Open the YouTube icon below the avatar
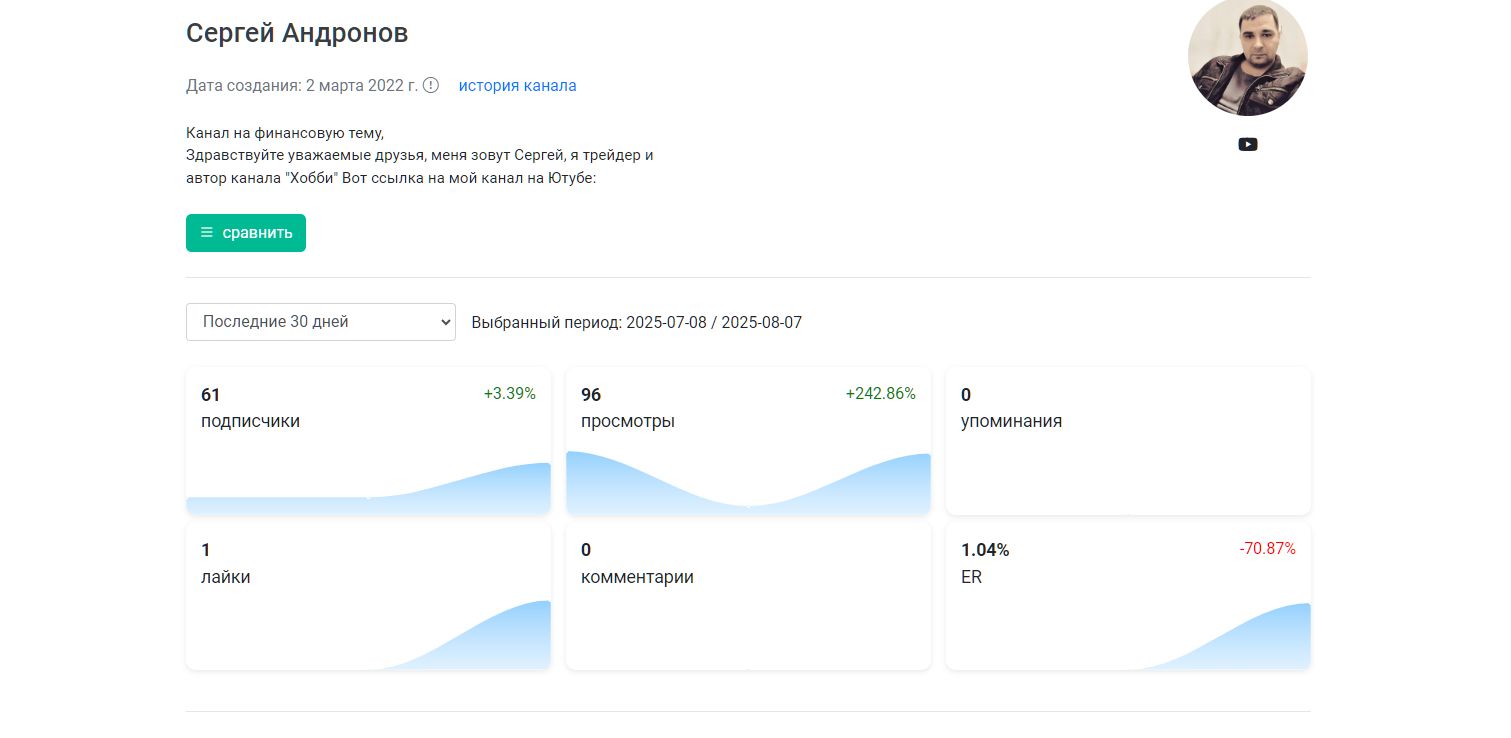The width and height of the screenshot is (1511, 738). click(1247, 144)
